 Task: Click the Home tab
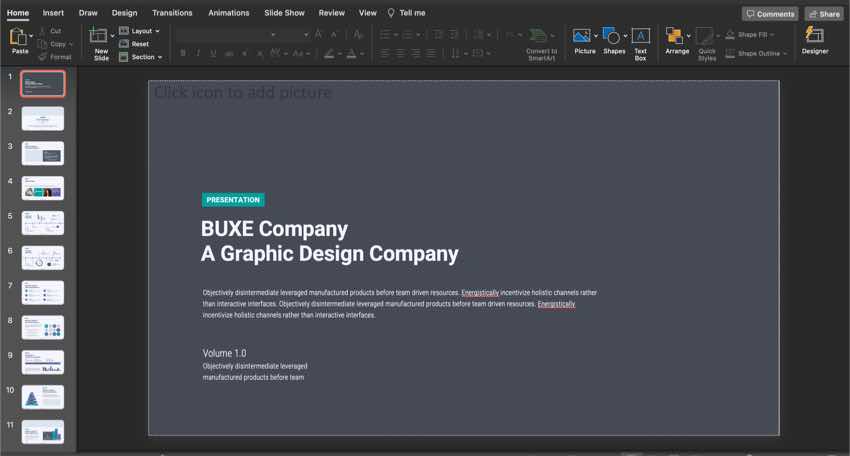(x=18, y=12)
